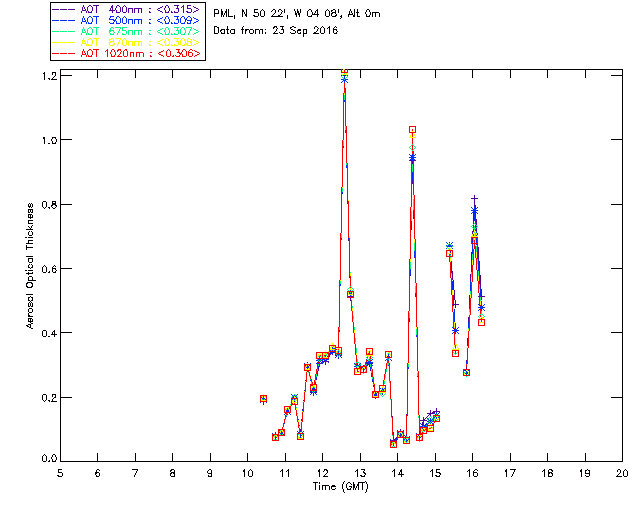
Task: Click the x-axis tick label '14'
Action: (398, 473)
